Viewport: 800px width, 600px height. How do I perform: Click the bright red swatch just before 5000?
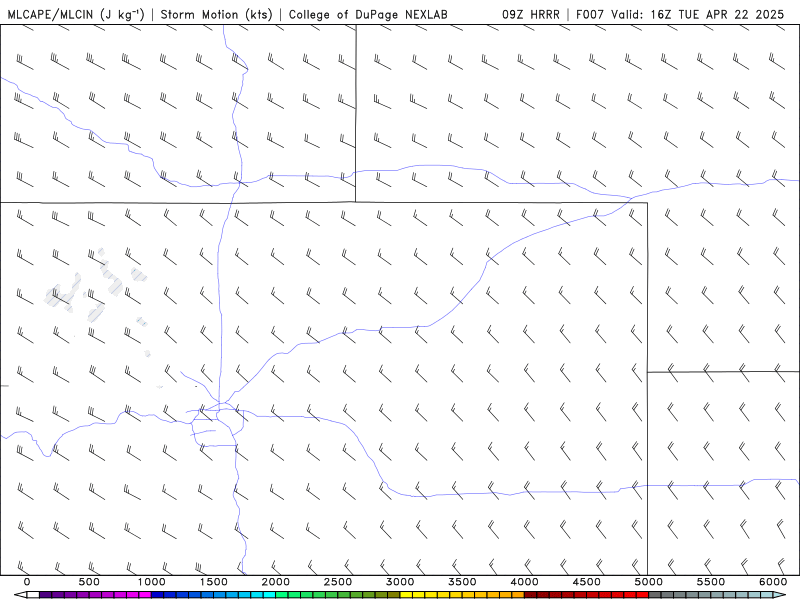642,595
